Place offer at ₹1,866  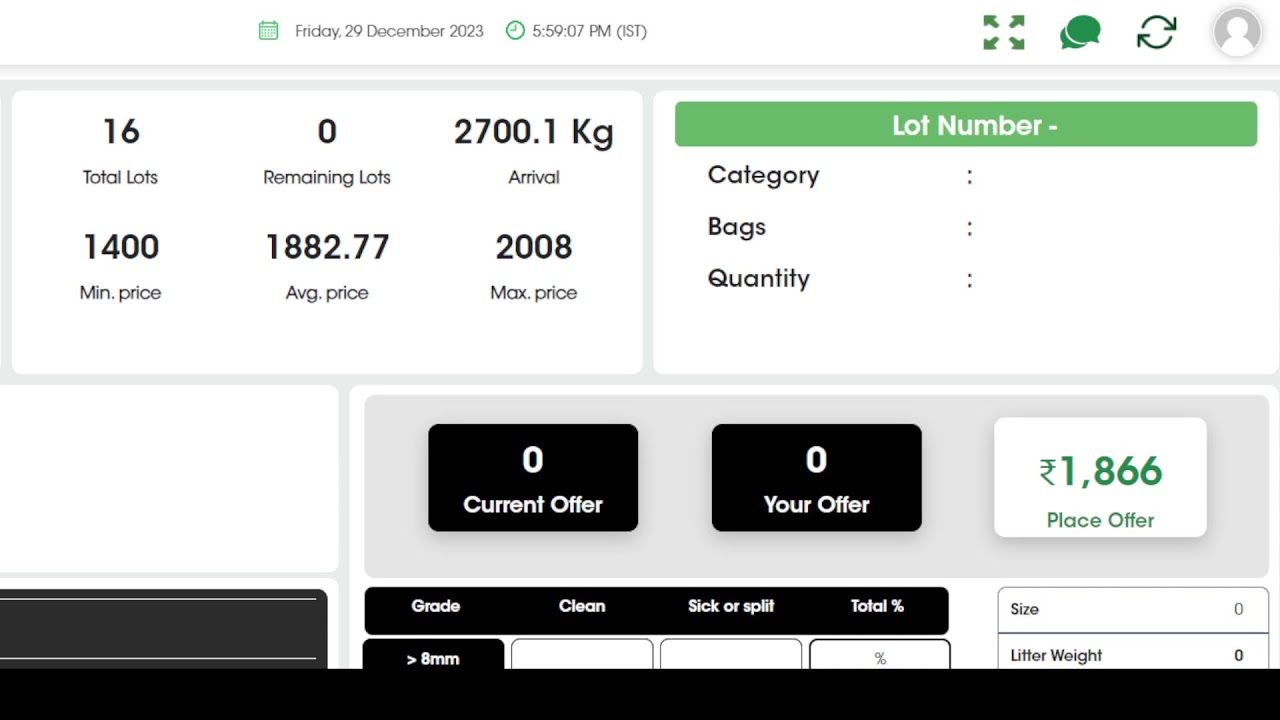1100,477
